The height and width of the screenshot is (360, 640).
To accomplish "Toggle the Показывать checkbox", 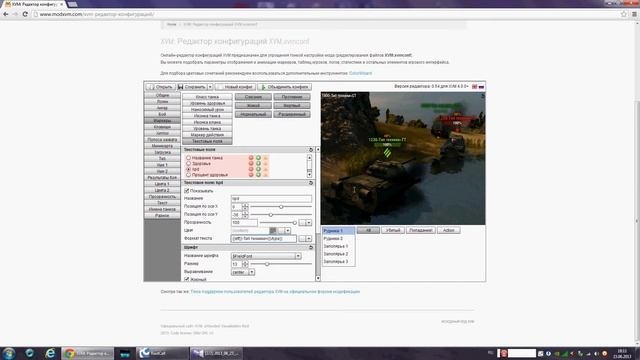I will tap(187, 191).
